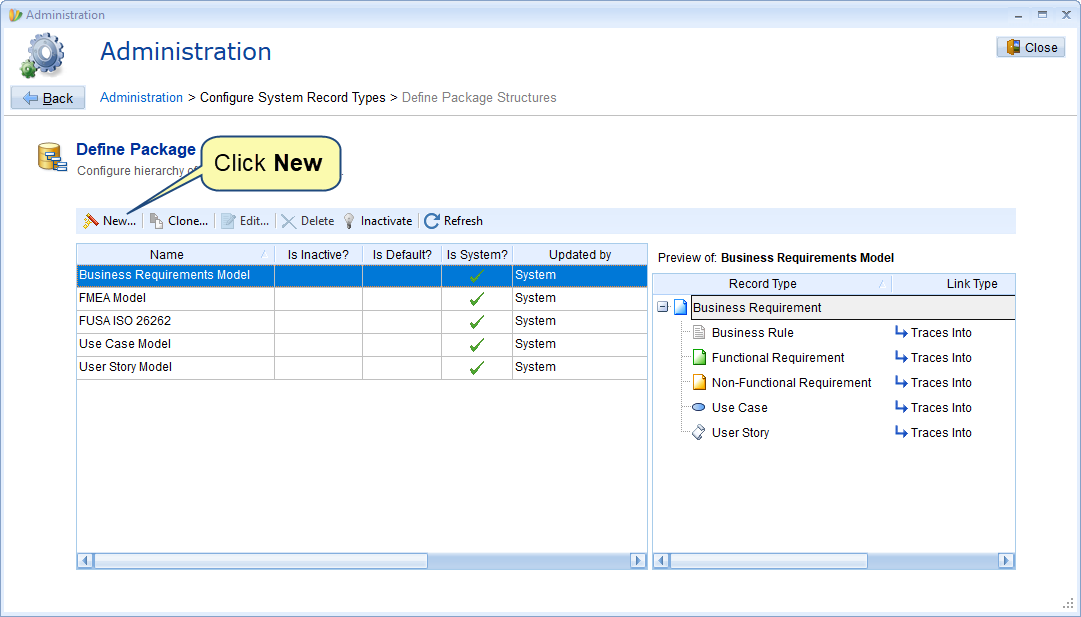Select the User Story Model row

tap(362, 367)
